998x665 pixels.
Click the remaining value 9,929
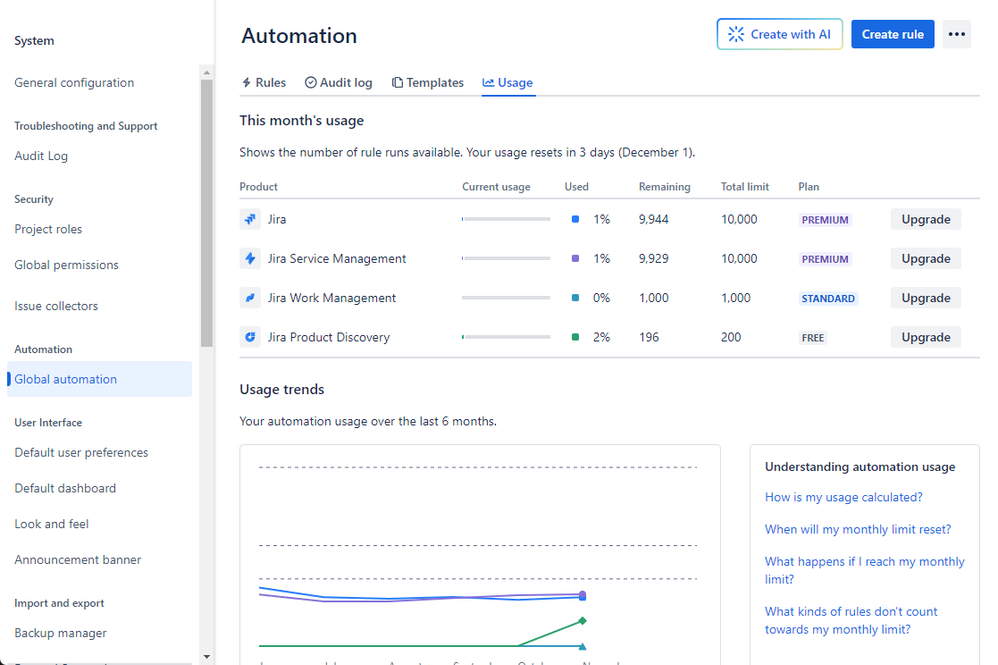pyautogui.click(x=654, y=259)
